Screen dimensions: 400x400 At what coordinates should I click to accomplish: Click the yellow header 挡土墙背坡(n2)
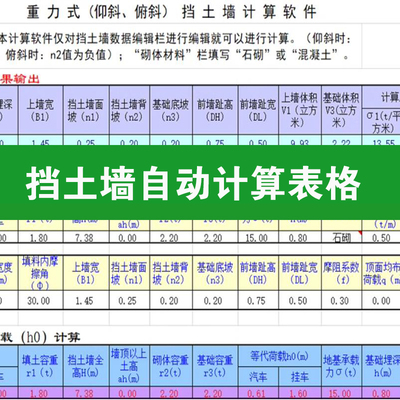tap(171, 273)
